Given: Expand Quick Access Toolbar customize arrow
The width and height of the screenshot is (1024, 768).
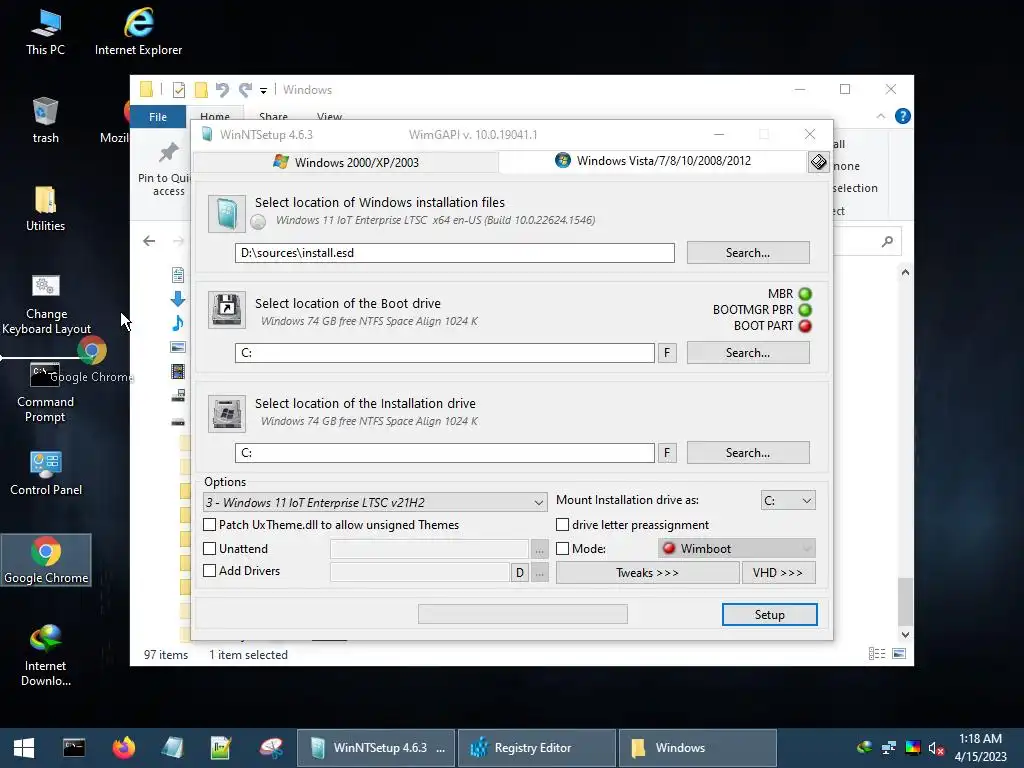Looking at the screenshot, I should [x=263, y=90].
